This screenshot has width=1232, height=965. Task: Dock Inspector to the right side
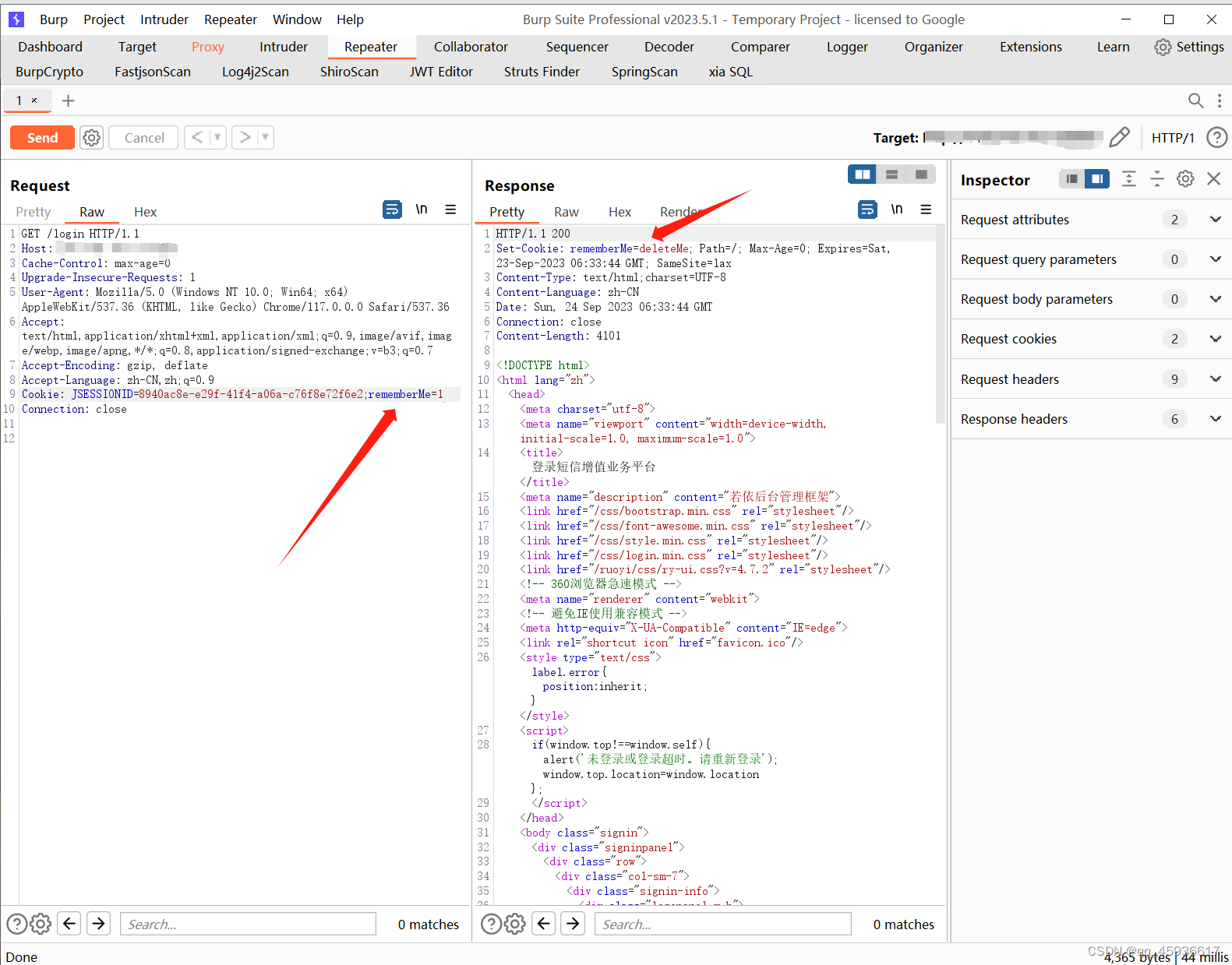[1097, 179]
